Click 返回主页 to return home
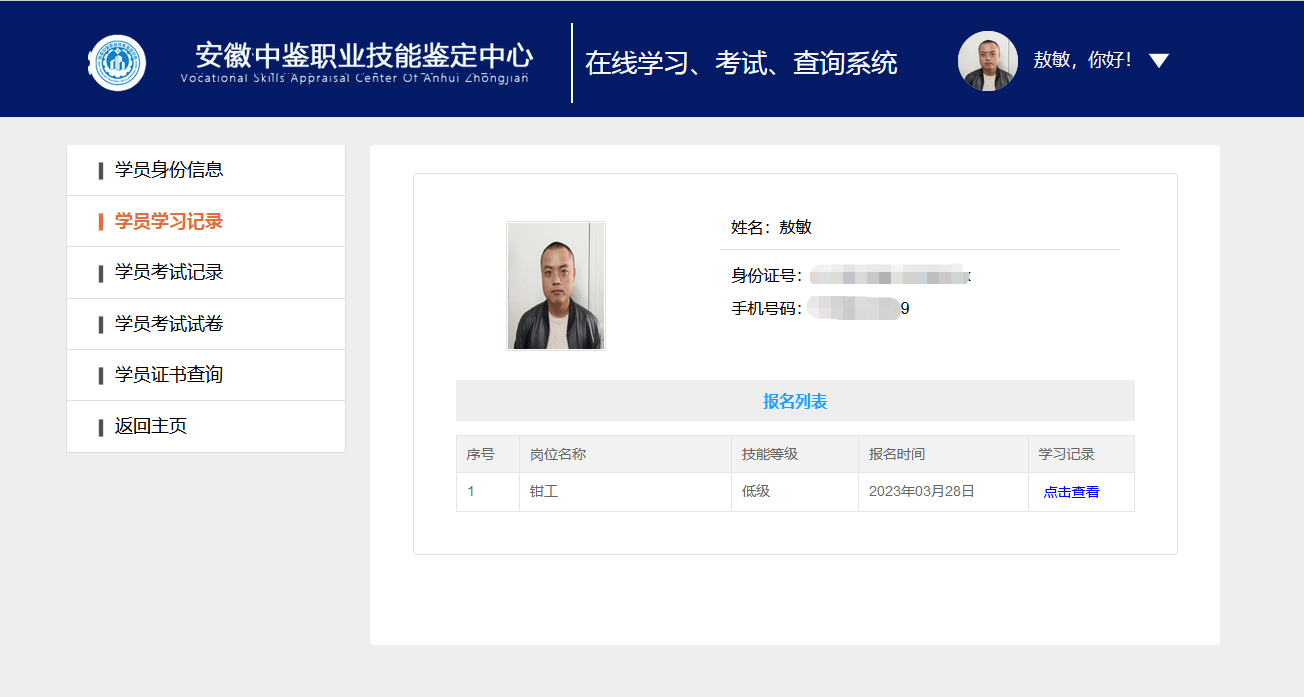 (206, 426)
